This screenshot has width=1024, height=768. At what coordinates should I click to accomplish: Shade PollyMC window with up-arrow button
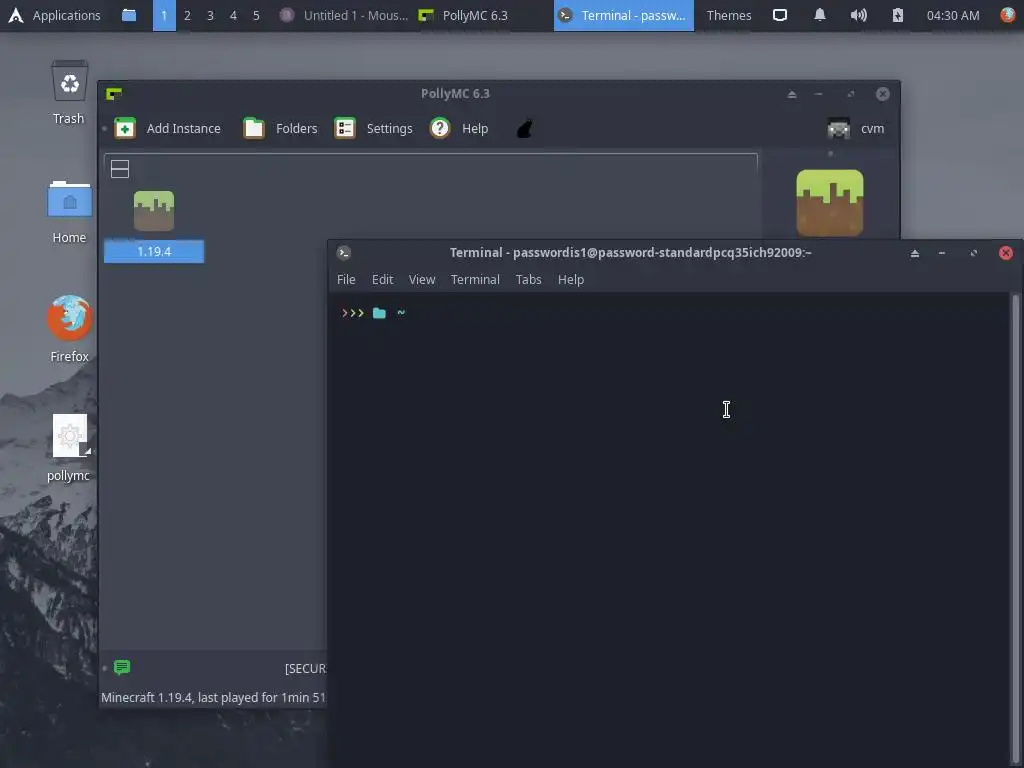(792, 94)
